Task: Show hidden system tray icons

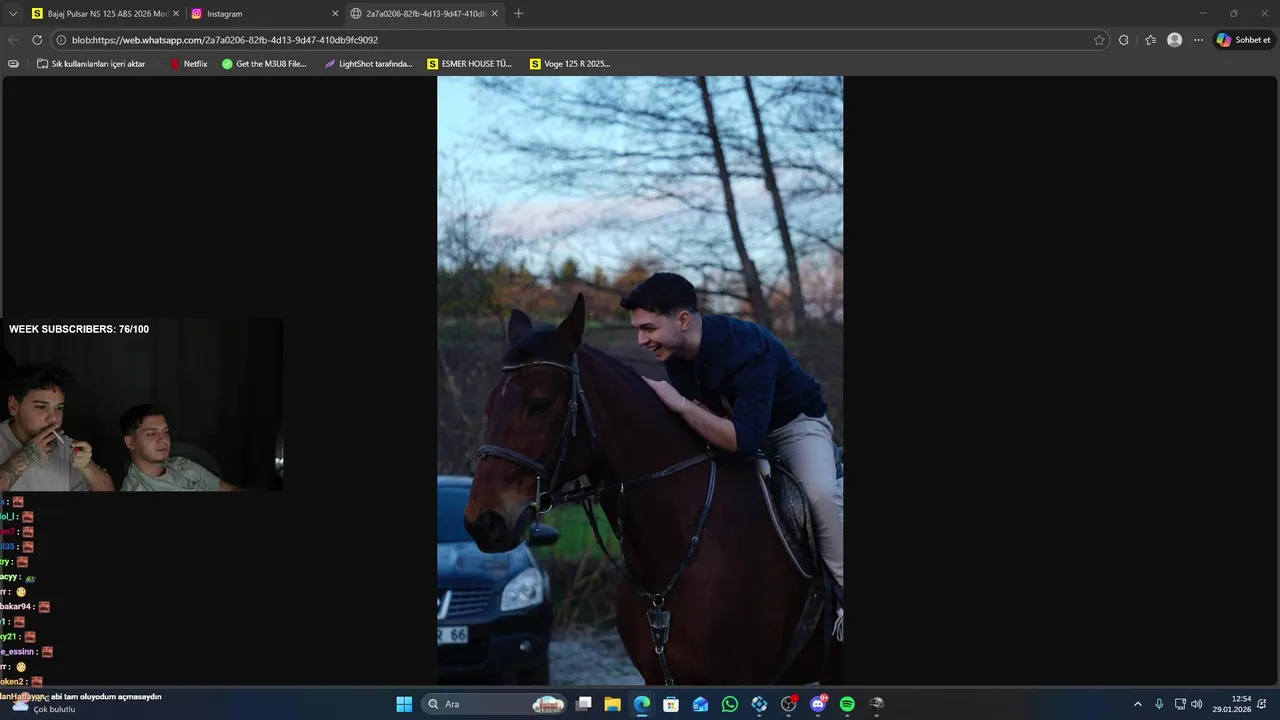Action: 1137,704
